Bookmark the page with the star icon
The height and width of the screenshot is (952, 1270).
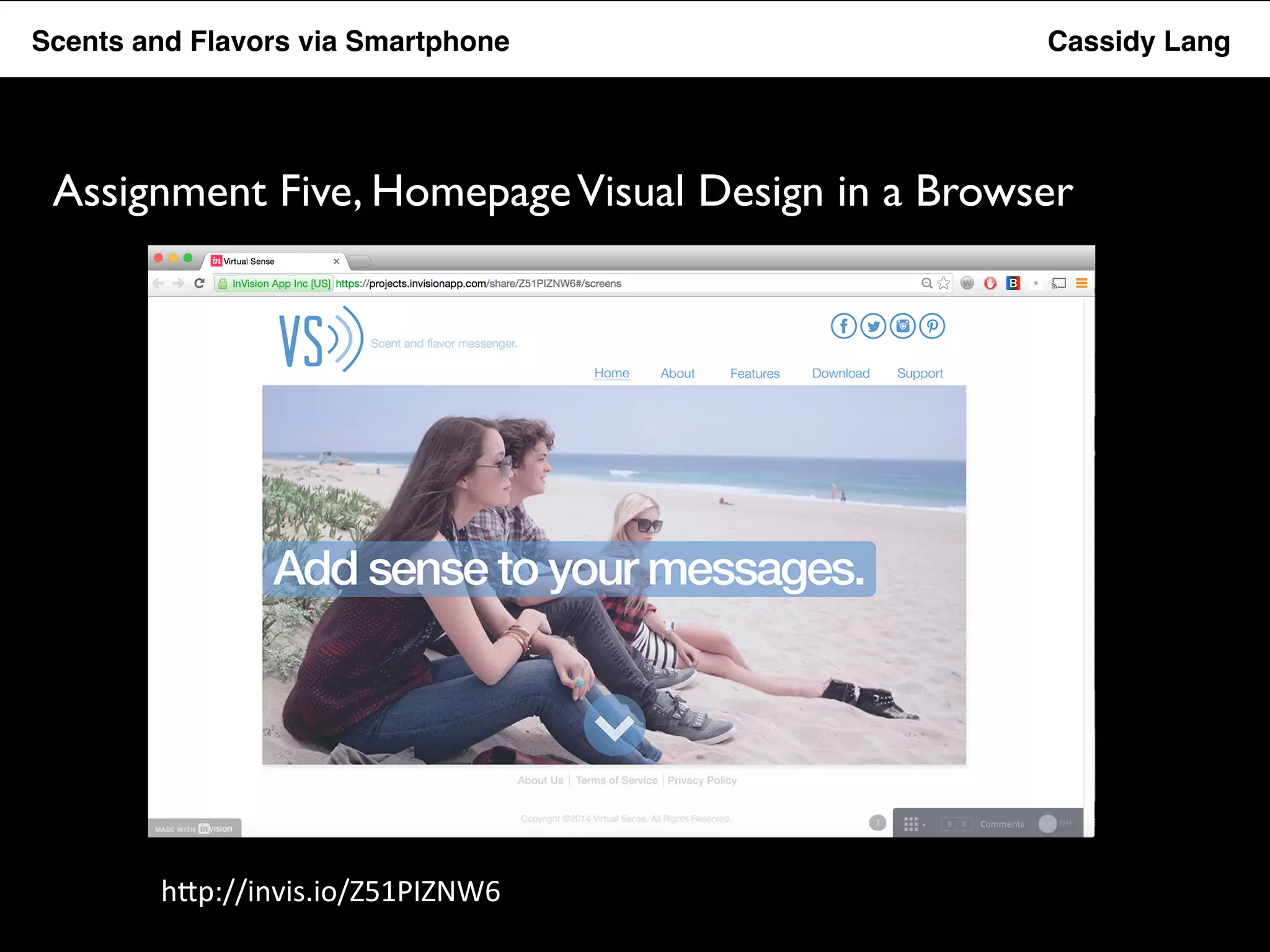point(944,283)
